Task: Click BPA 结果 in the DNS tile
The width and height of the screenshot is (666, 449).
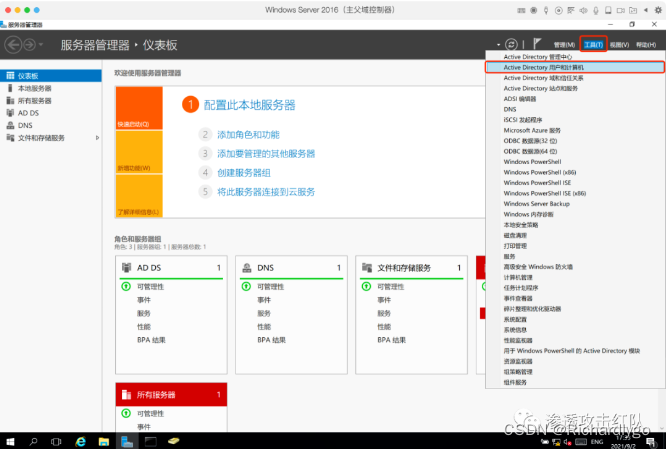Action: tap(271, 340)
